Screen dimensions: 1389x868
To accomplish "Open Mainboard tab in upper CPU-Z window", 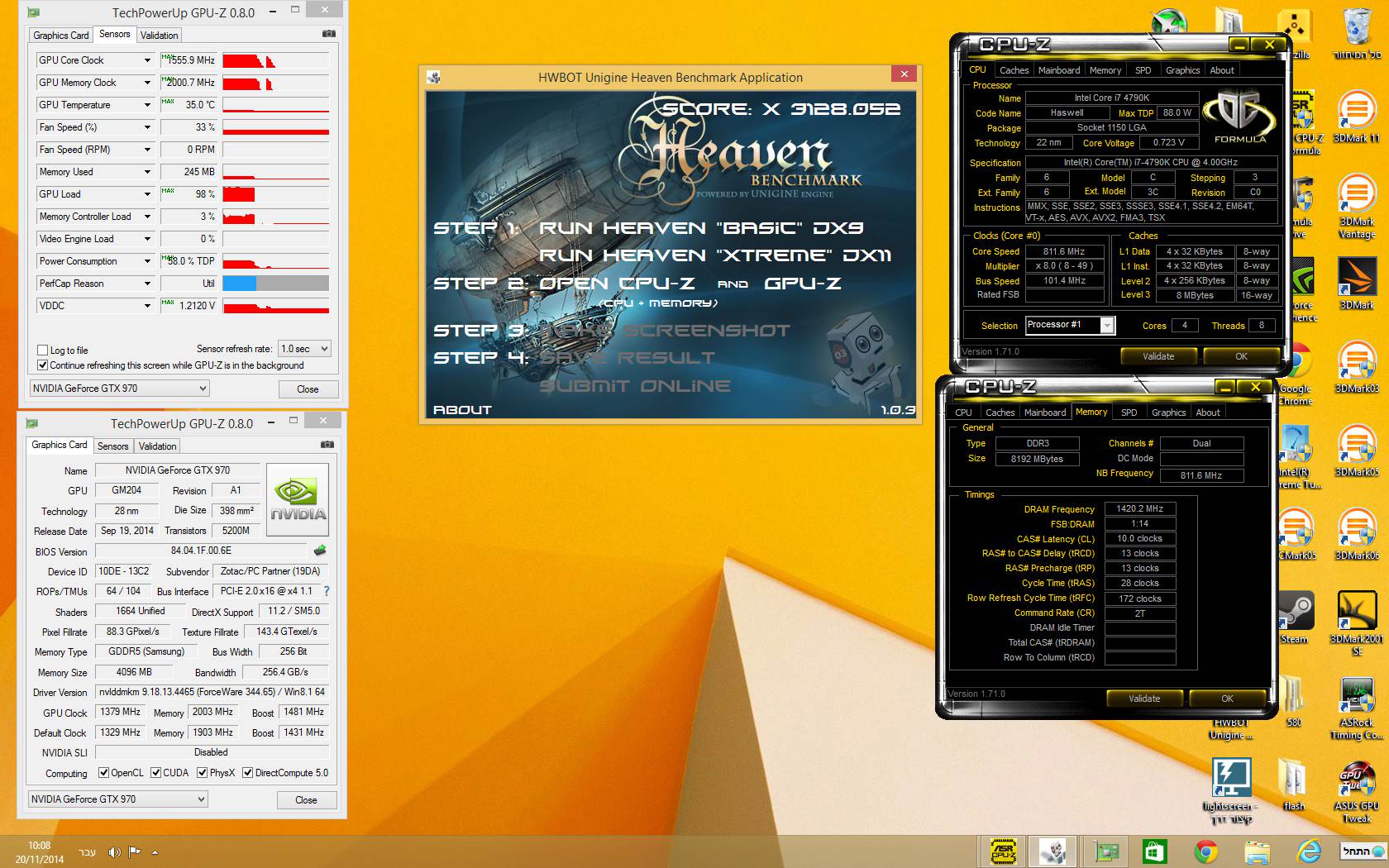I will coord(1059,70).
